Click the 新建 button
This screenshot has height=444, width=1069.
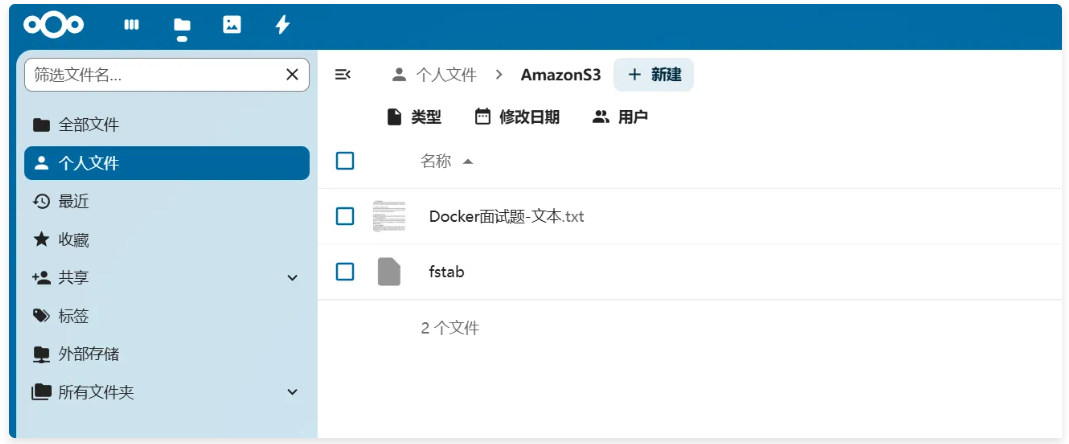(x=654, y=74)
